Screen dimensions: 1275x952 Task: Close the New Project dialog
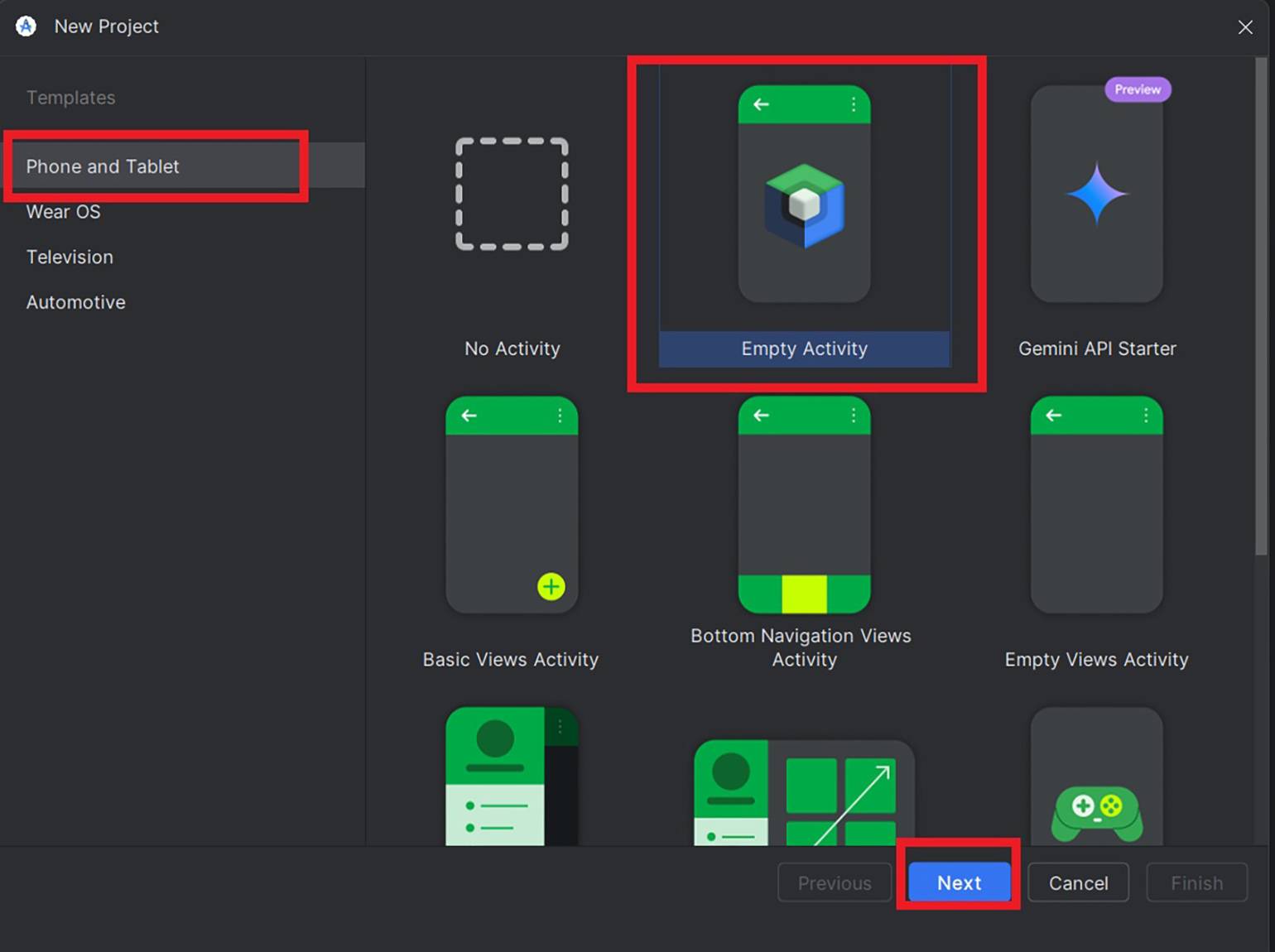(1244, 27)
